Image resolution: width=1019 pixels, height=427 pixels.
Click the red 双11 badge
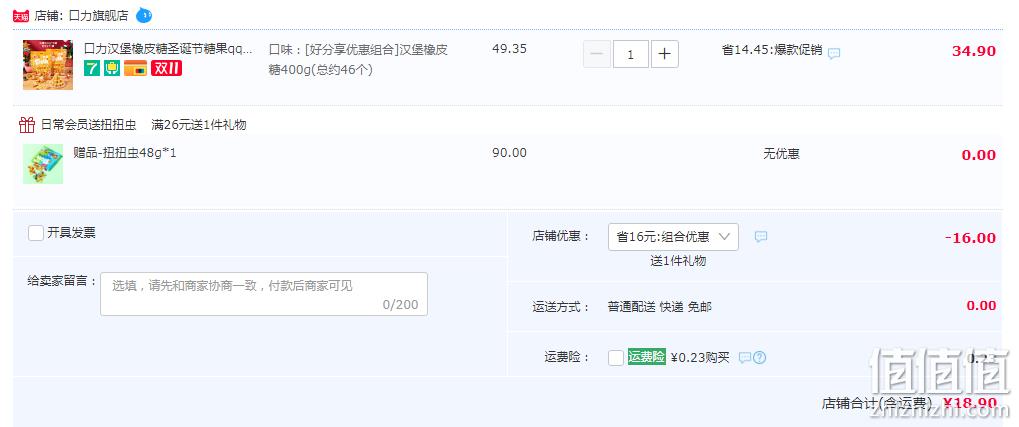coord(166,68)
